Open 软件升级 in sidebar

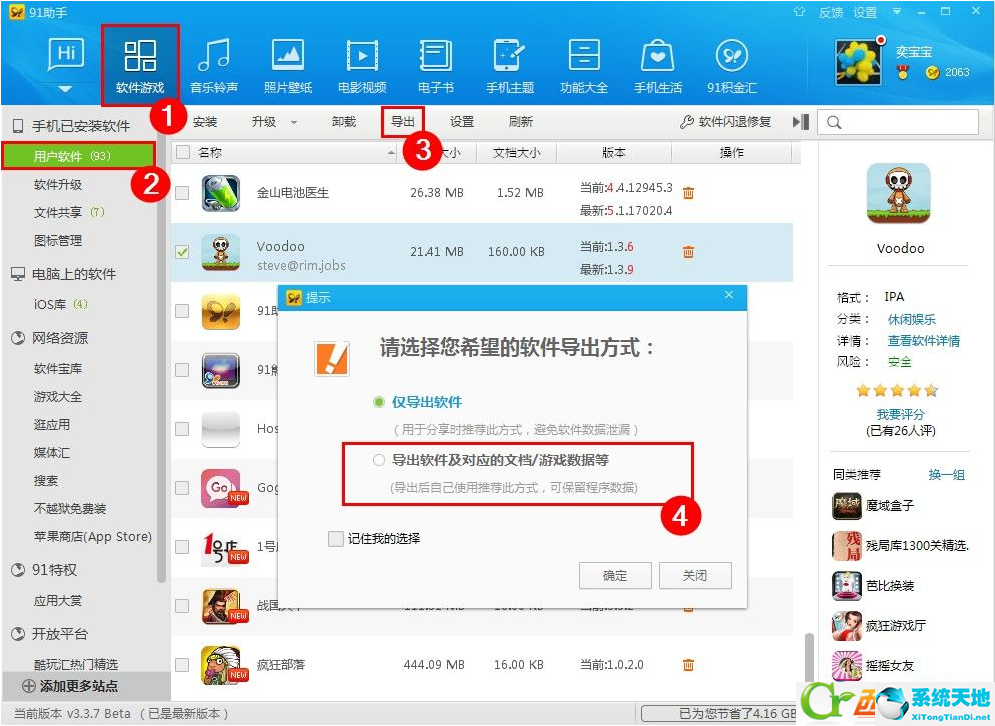click(58, 185)
